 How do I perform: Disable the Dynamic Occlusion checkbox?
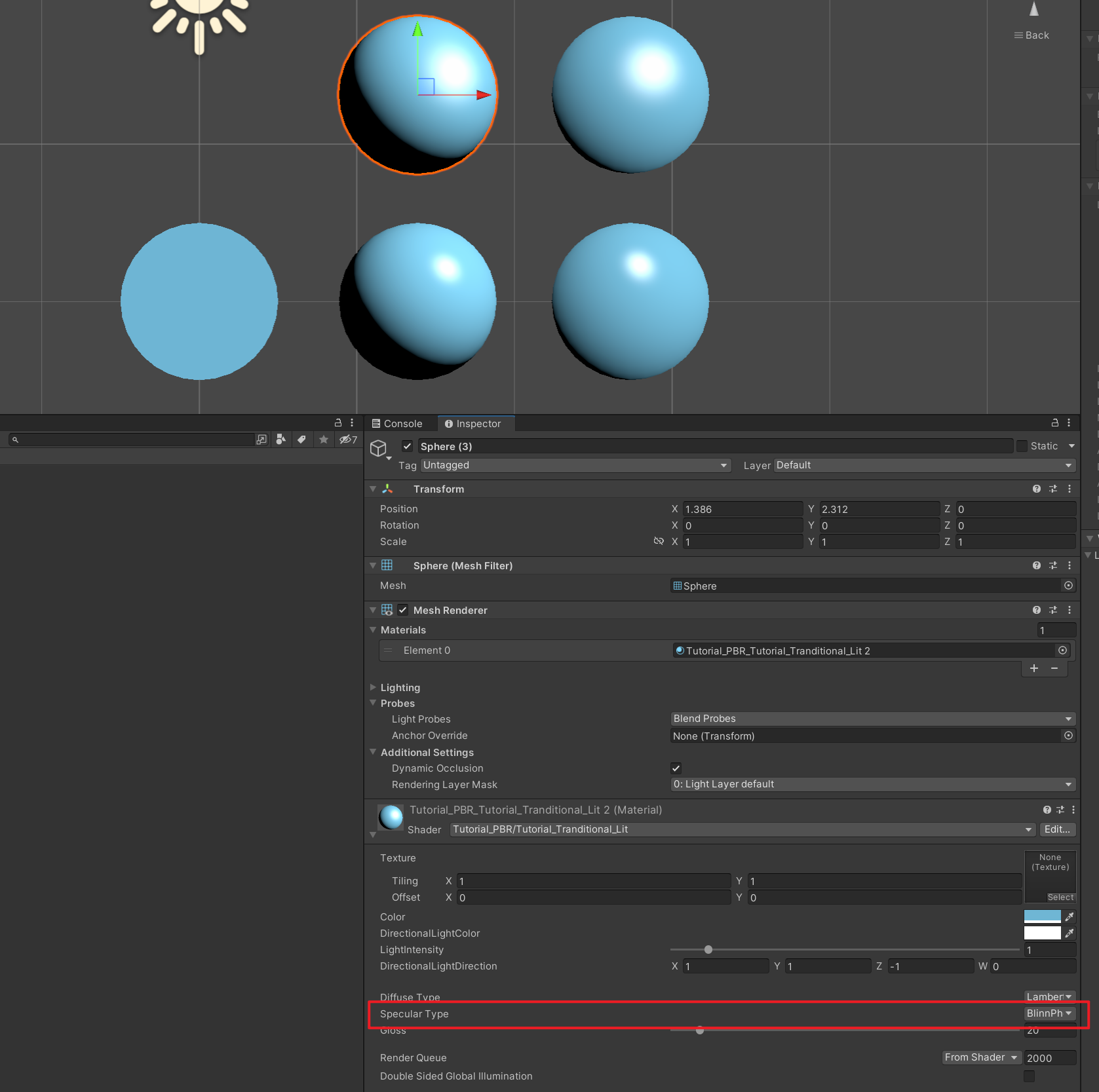pos(676,768)
